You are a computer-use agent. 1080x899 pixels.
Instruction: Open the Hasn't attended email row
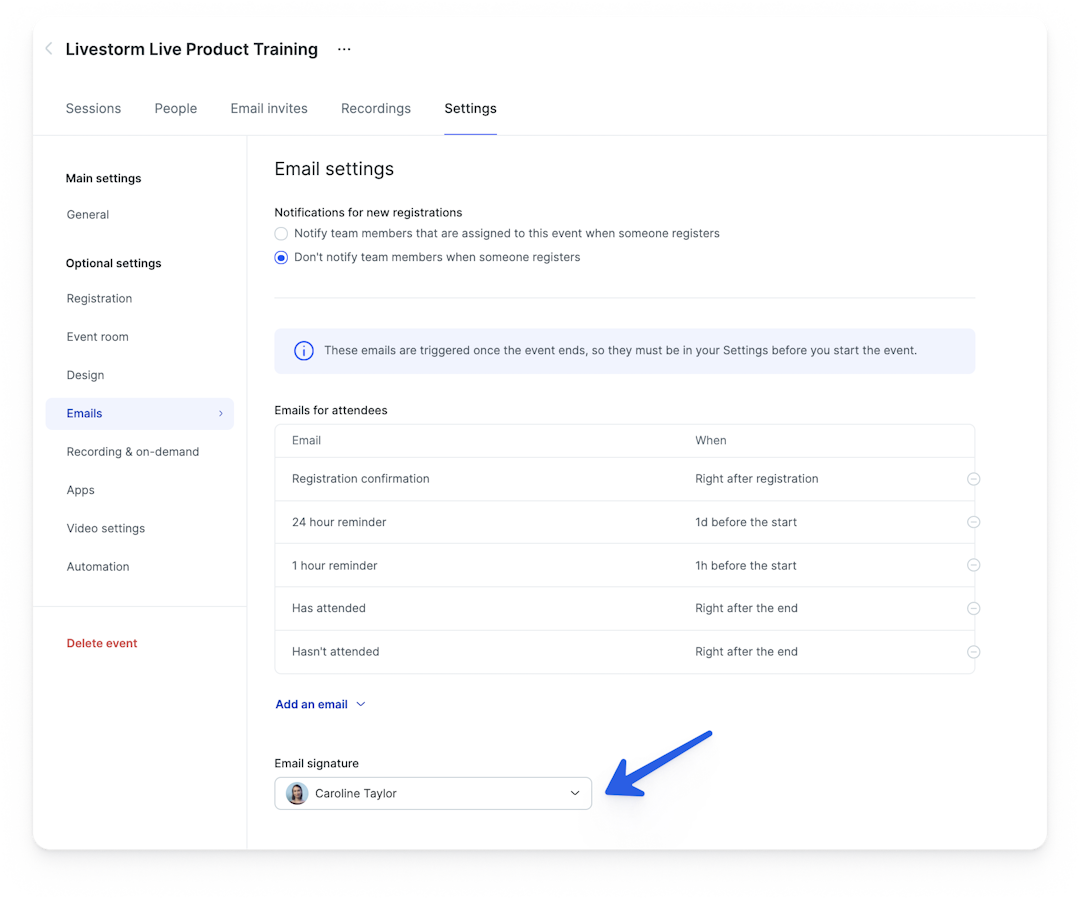625,652
